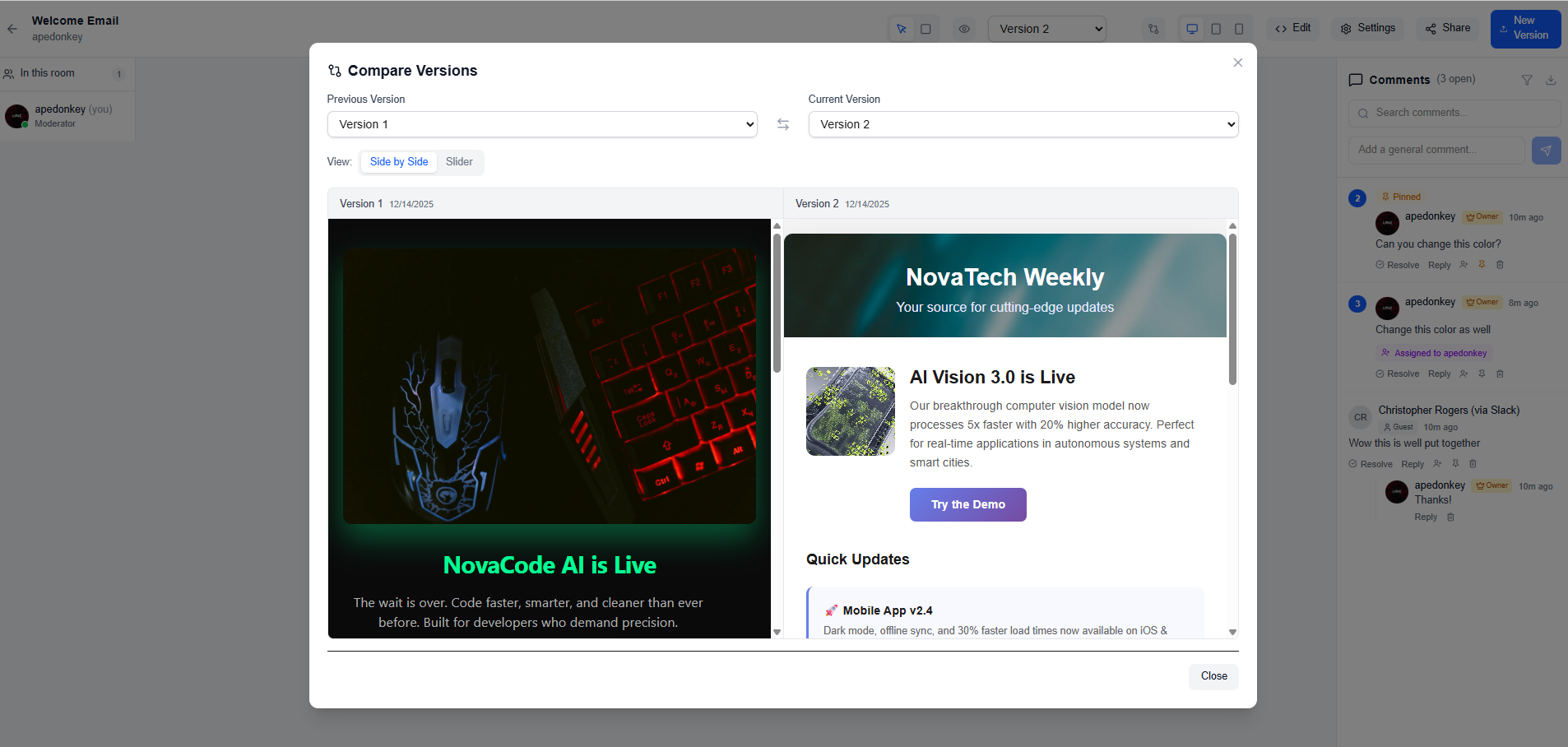Screen dimensions: 1568x747
Task: Switch preview to mobile viewport
Action: [1239, 28]
